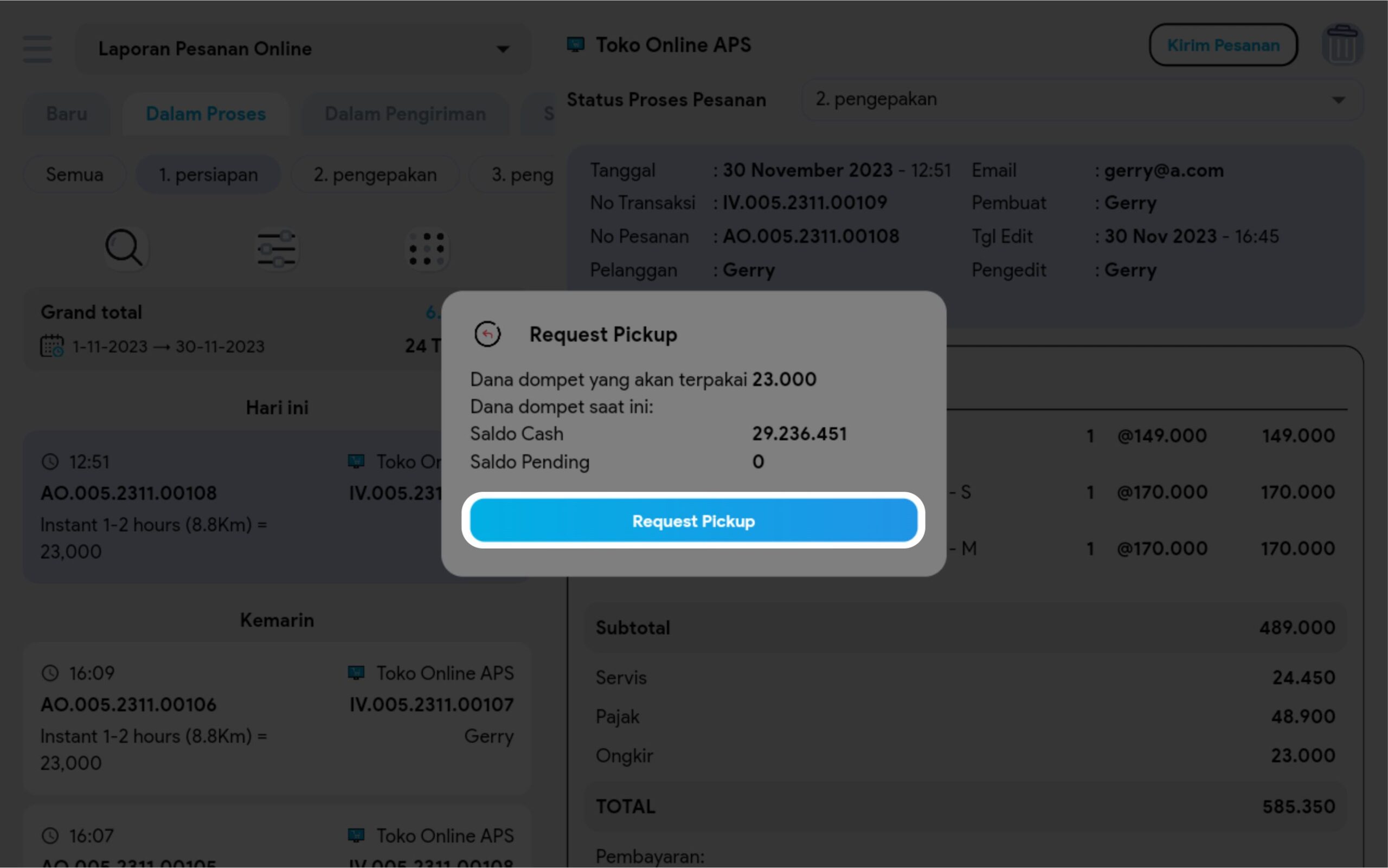Viewport: 1388px width, 868px height.
Task: Click the magnifier search icon
Action: coord(124,248)
